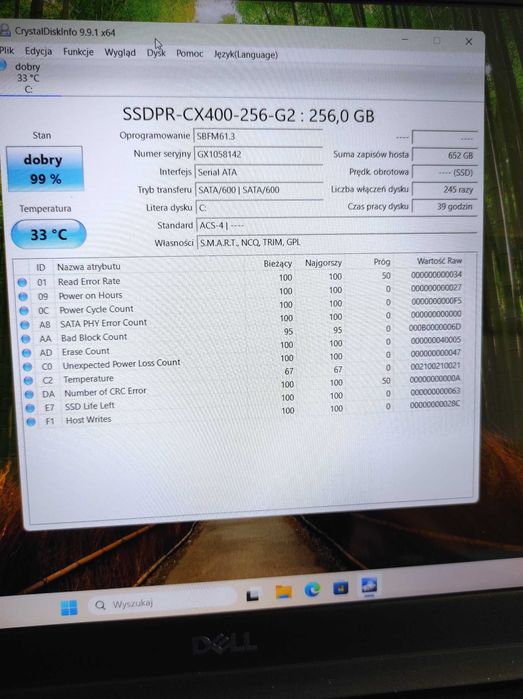Click the status dot for Power on Hours
523x699 pixels.
coord(23,296)
